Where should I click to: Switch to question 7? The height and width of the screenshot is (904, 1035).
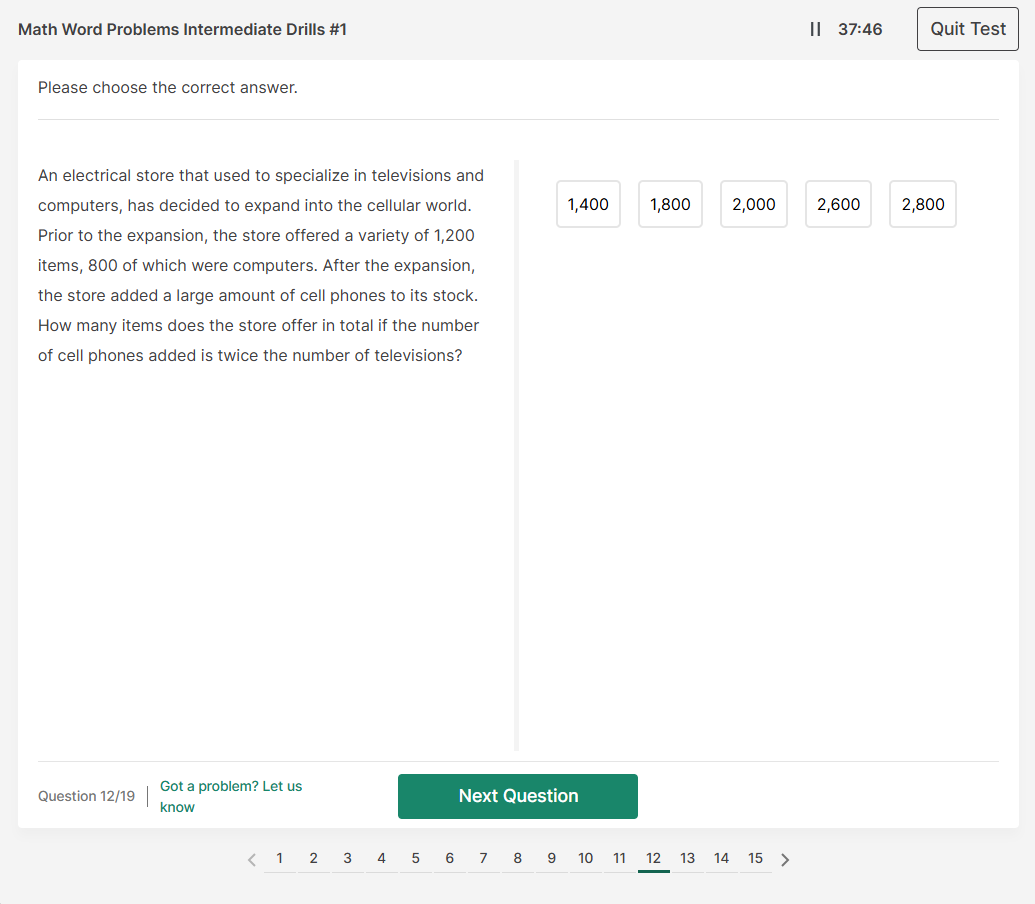484,858
